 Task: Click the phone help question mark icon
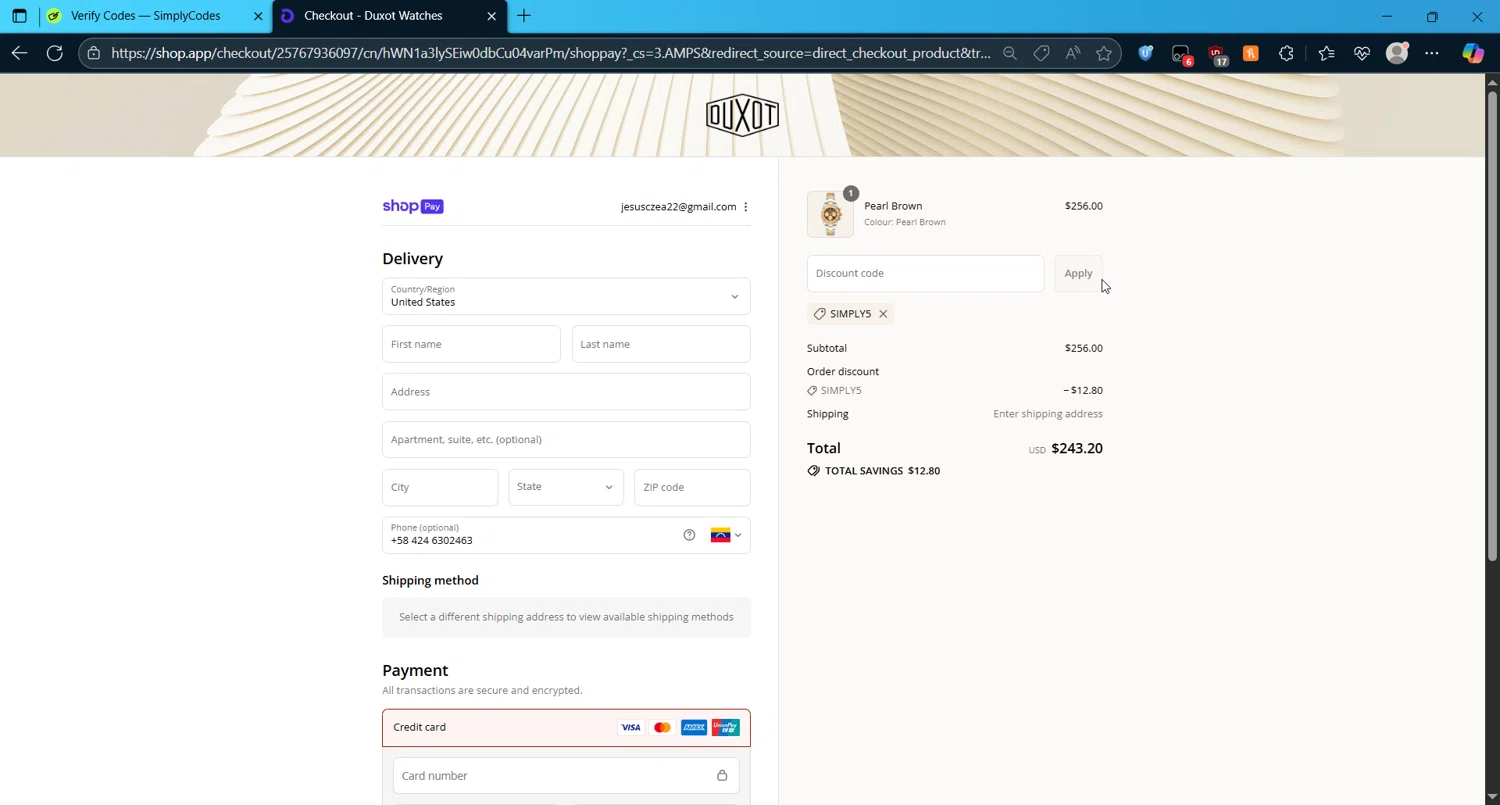point(689,535)
